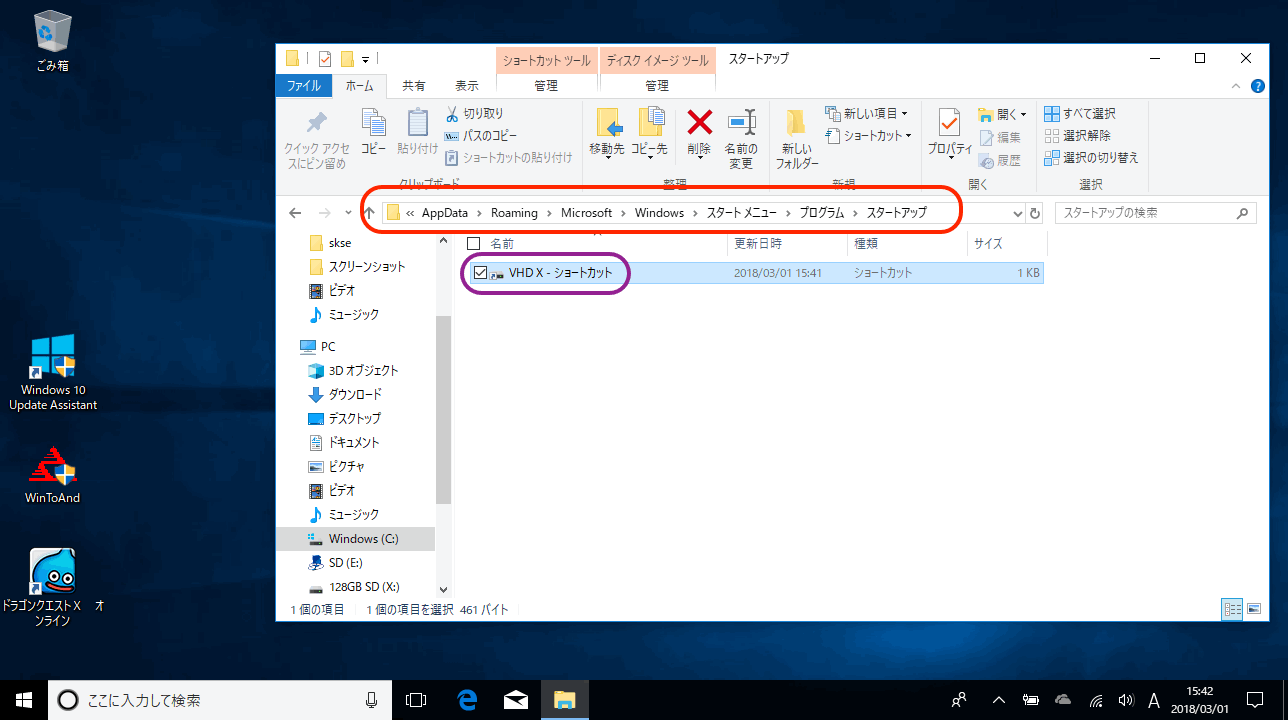Open the address bar history dropdown arrow
The width and height of the screenshot is (1288, 720).
[x=1017, y=214]
